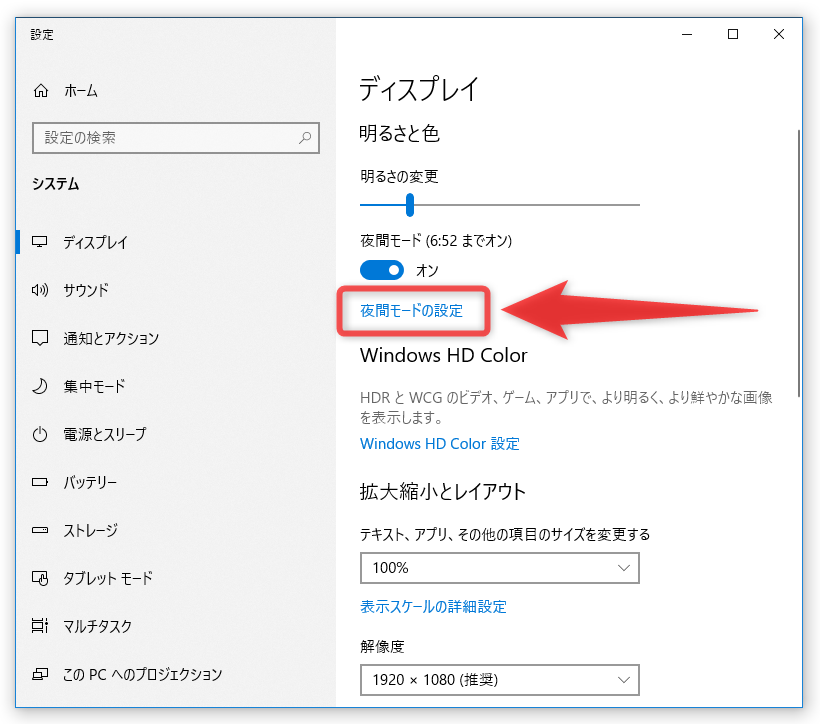Click the 電源とスリープ power icon
This screenshot has width=820, height=724.
click(x=40, y=434)
